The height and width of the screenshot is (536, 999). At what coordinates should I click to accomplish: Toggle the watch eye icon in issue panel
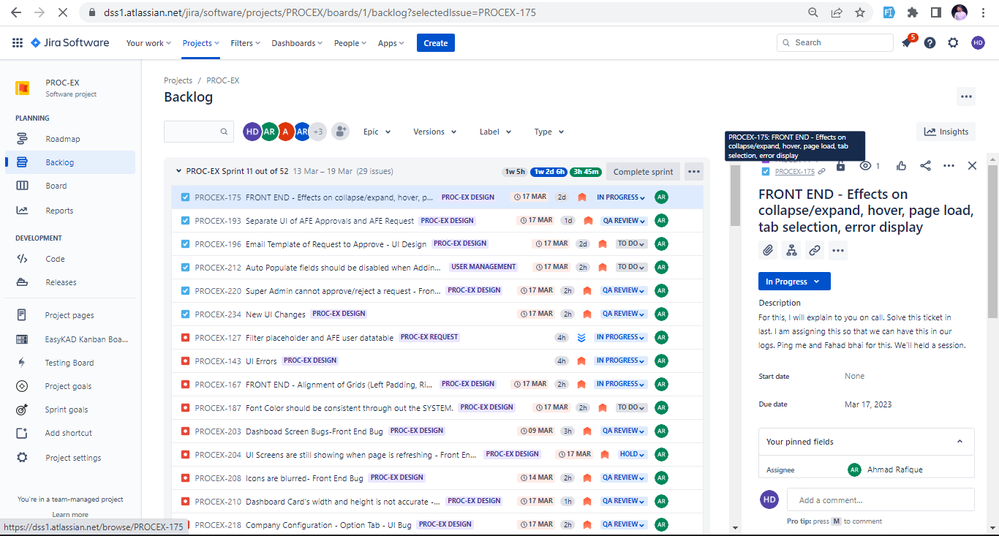click(865, 166)
